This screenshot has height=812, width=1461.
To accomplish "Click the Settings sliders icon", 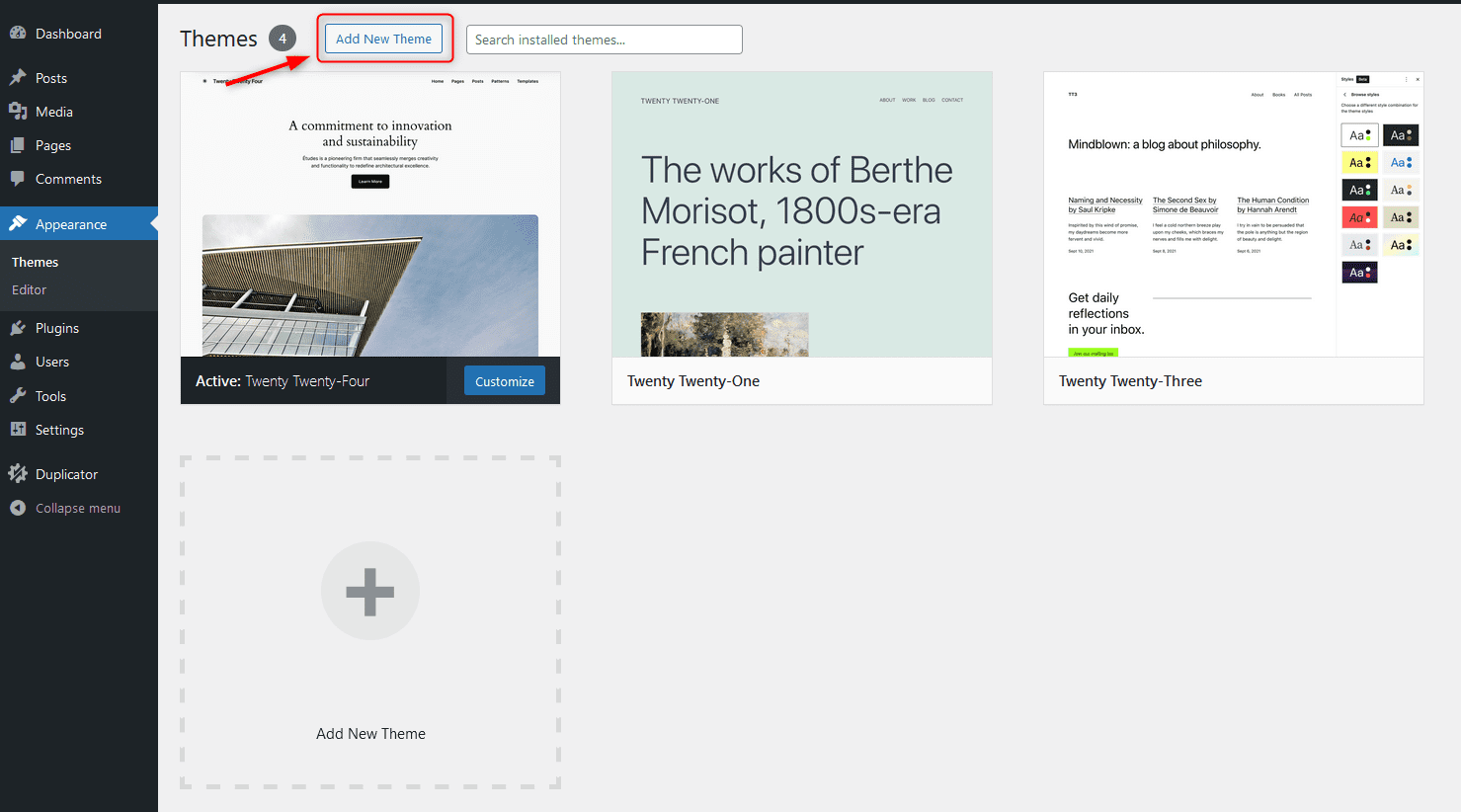I will tap(18, 430).
